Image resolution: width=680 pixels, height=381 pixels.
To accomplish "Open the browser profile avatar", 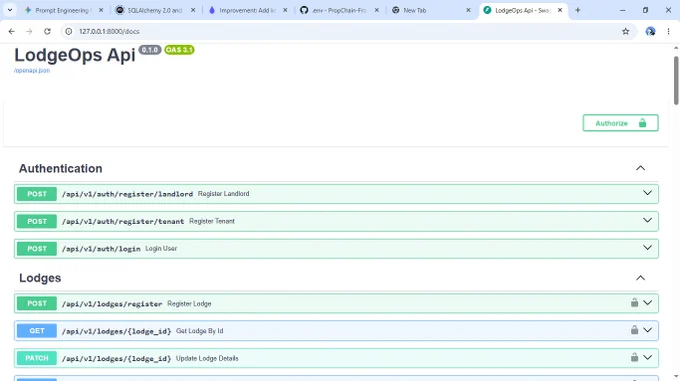I will pyautogui.click(x=650, y=31).
